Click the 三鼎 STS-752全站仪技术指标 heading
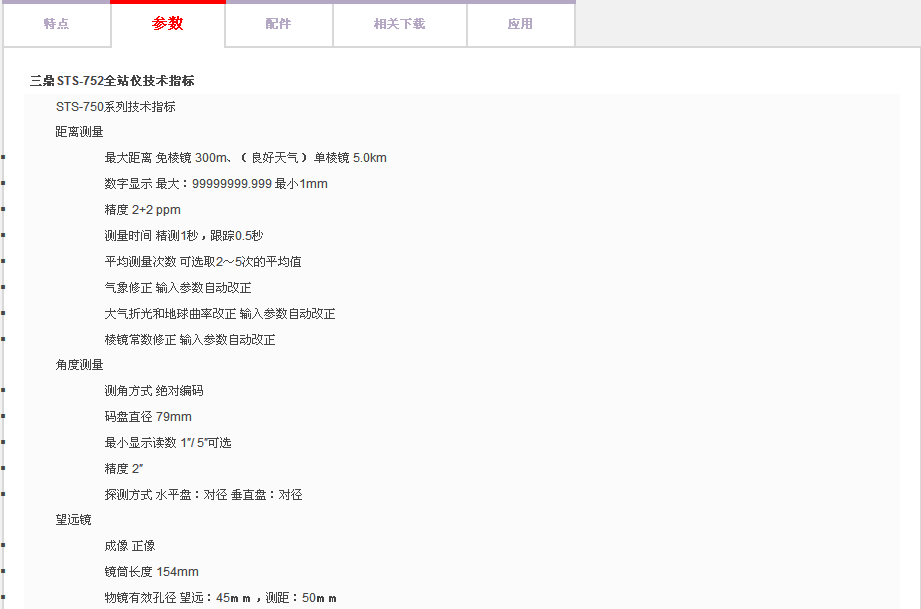 (112, 81)
